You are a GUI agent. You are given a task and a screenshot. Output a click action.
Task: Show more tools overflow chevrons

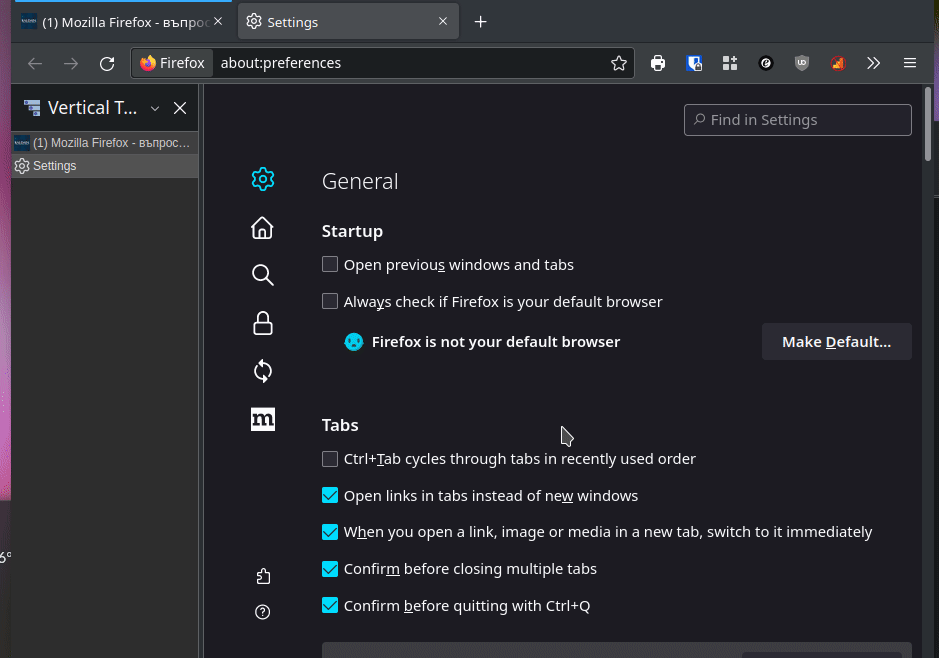coord(873,63)
